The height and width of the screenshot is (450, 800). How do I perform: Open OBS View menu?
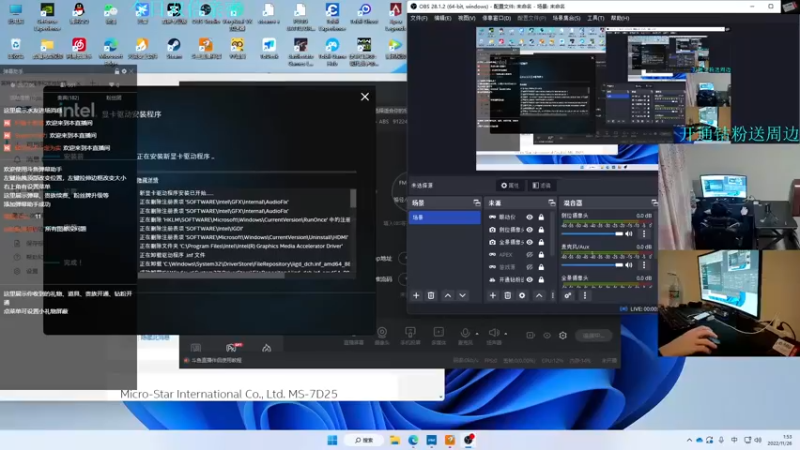point(466,18)
